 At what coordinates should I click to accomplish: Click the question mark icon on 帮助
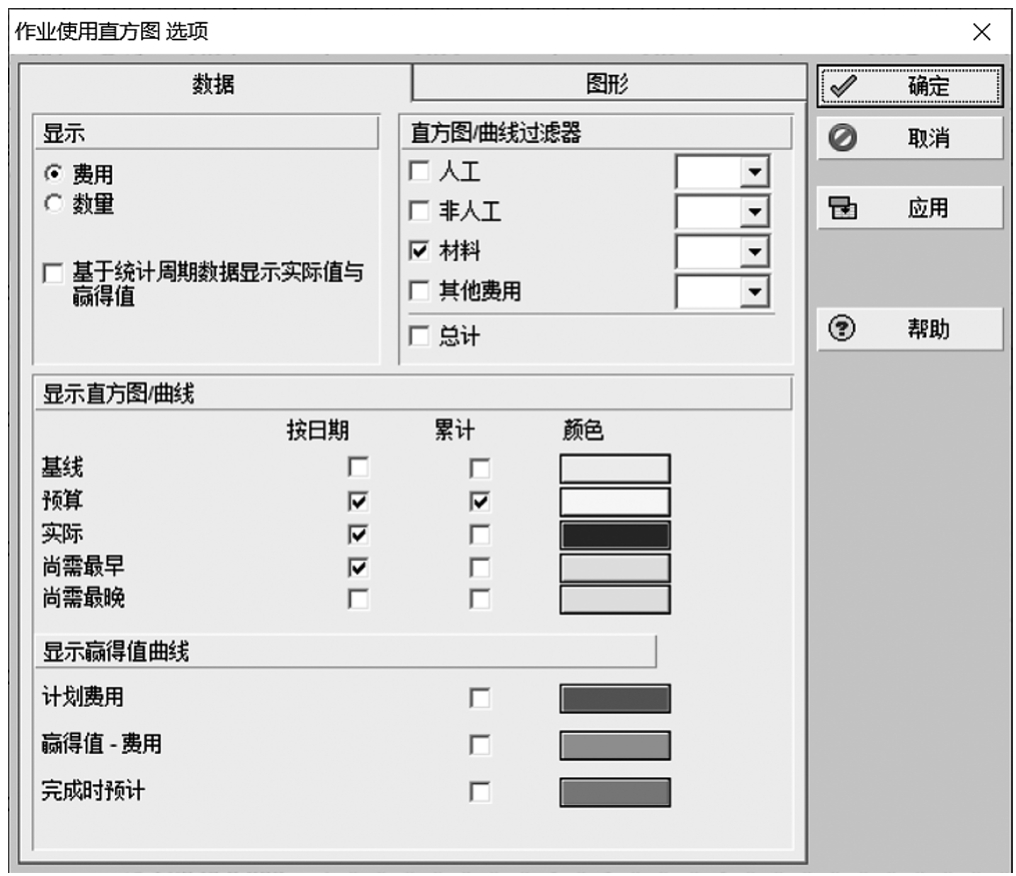tap(843, 330)
